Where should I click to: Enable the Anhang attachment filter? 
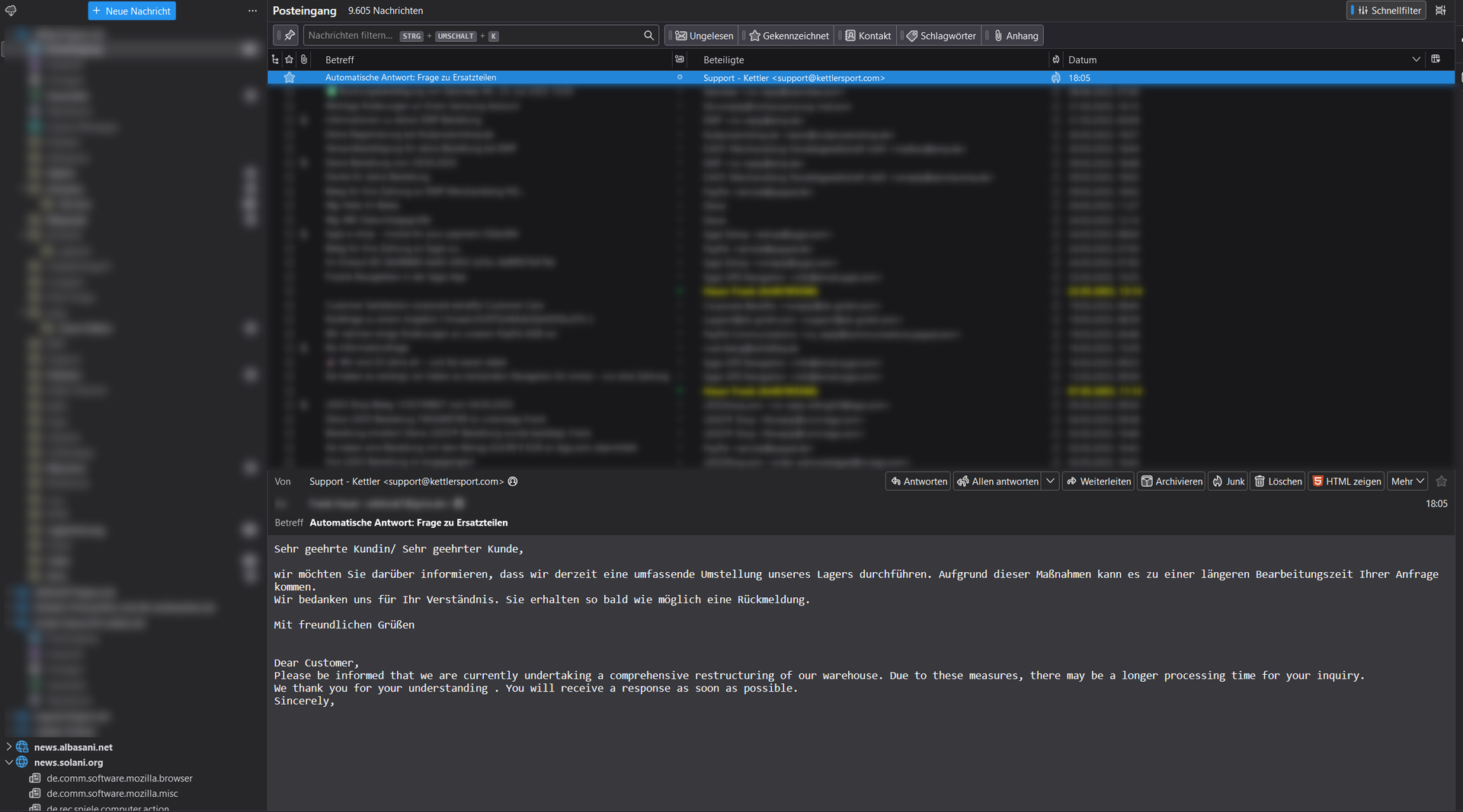tap(1016, 36)
